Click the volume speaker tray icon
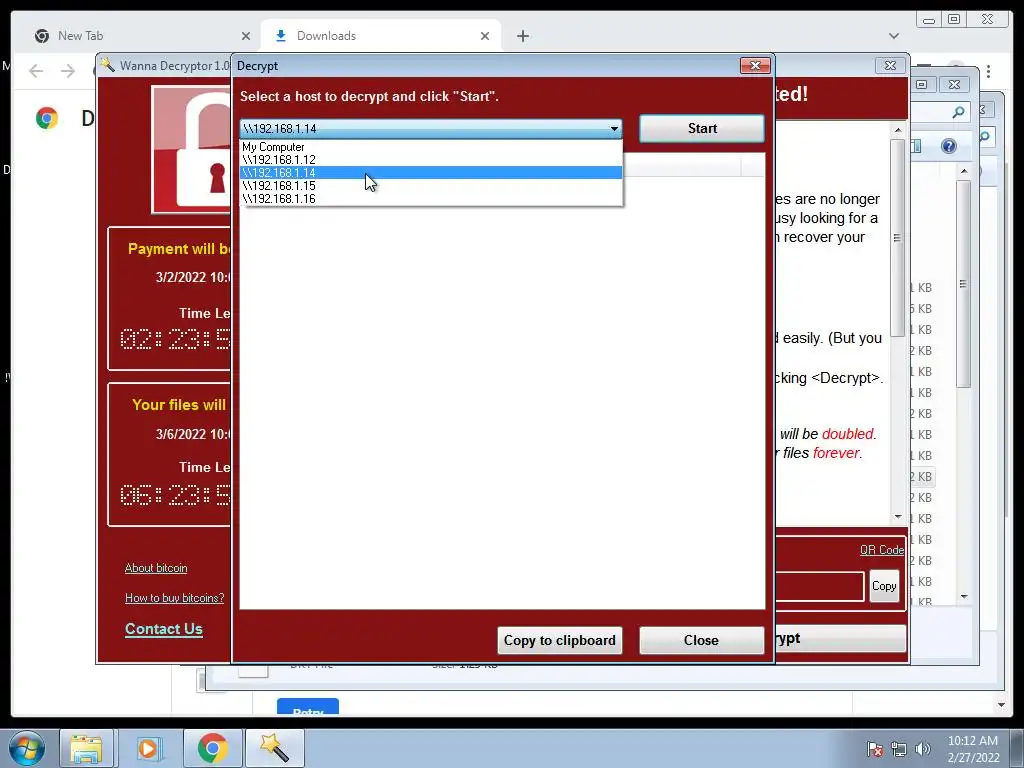 (x=922, y=749)
